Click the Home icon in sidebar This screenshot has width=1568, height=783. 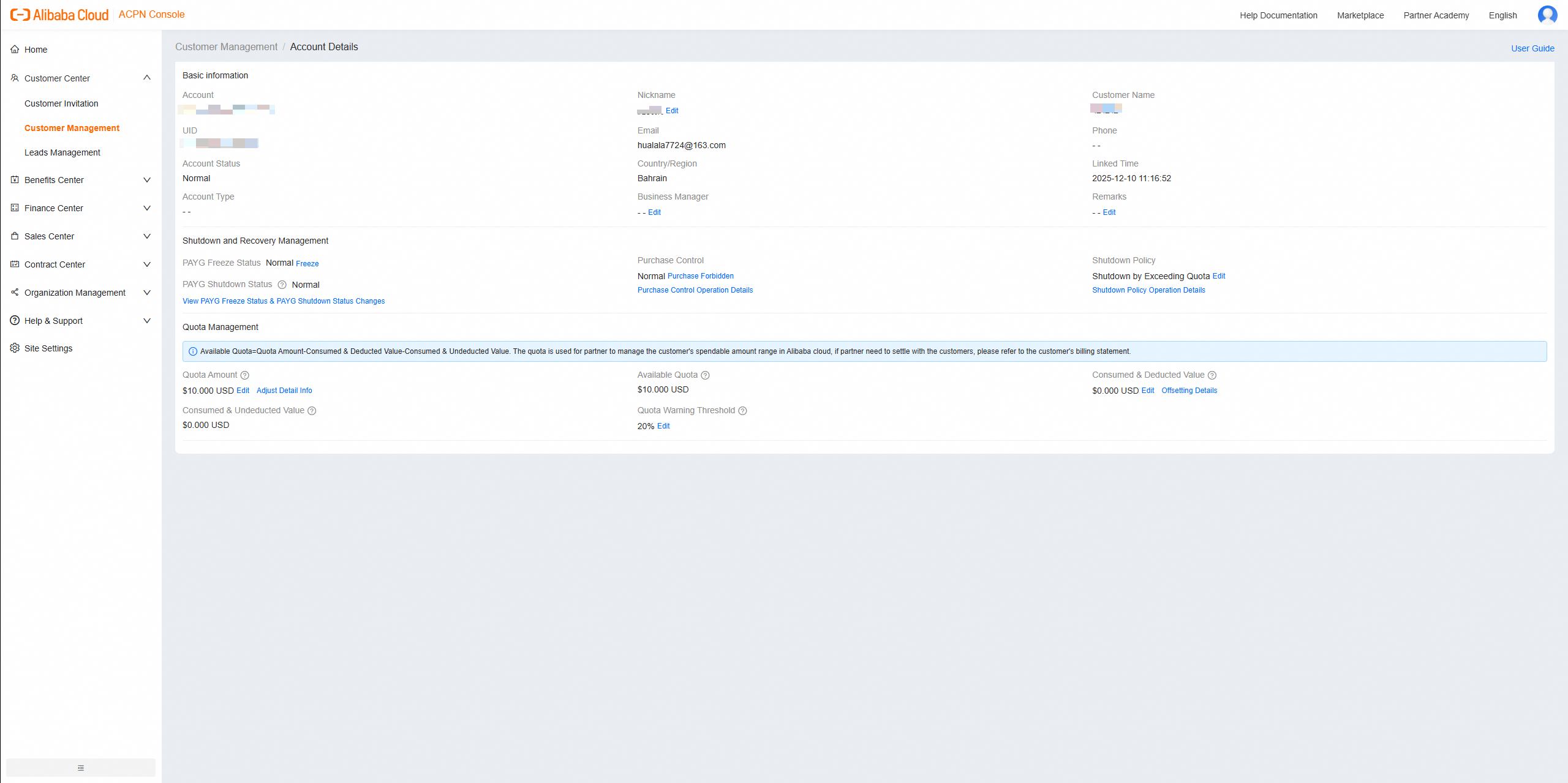point(15,50)
